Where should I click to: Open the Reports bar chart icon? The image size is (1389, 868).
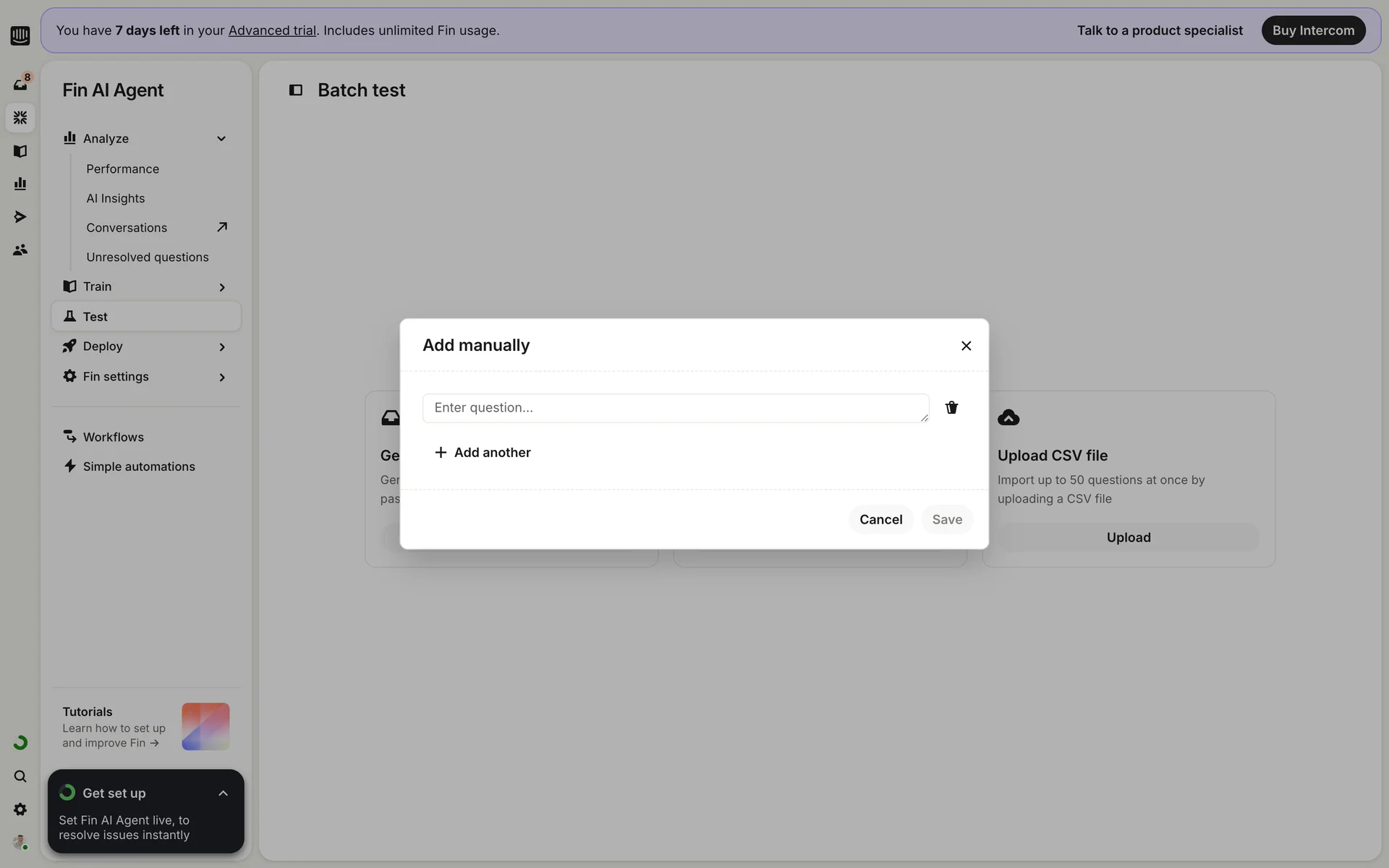pyautogui.click(x=20, y=184)
